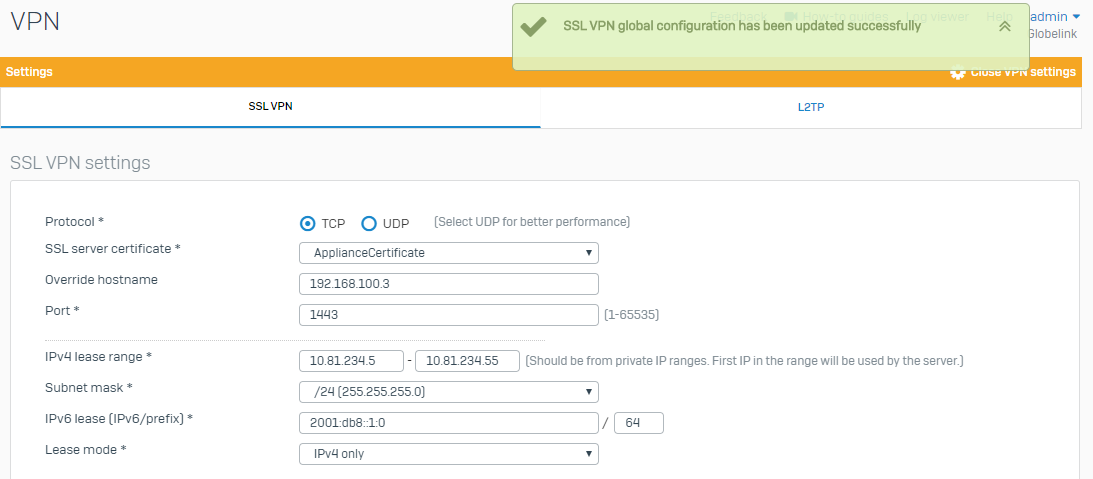
Task: Expand the Subnet mask dropdown
Action: (449, 391)
